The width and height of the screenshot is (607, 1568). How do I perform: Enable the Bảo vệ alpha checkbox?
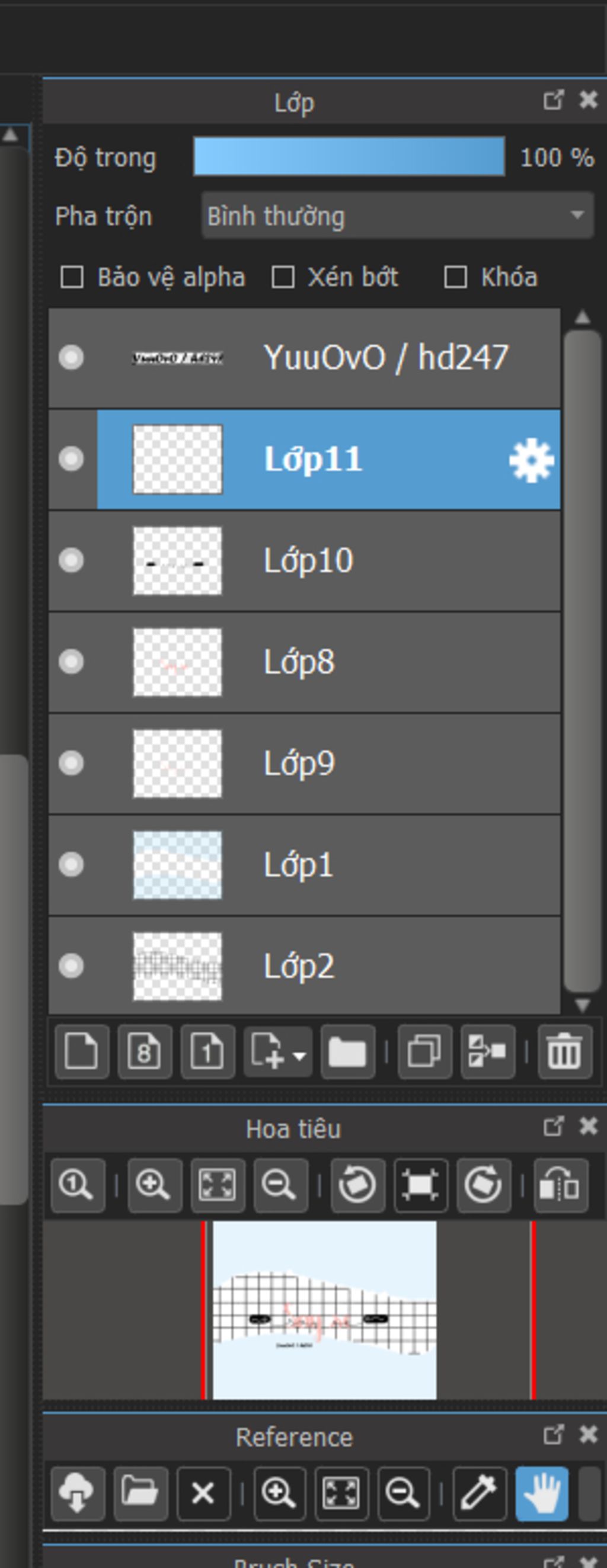[x=72, y=278]
